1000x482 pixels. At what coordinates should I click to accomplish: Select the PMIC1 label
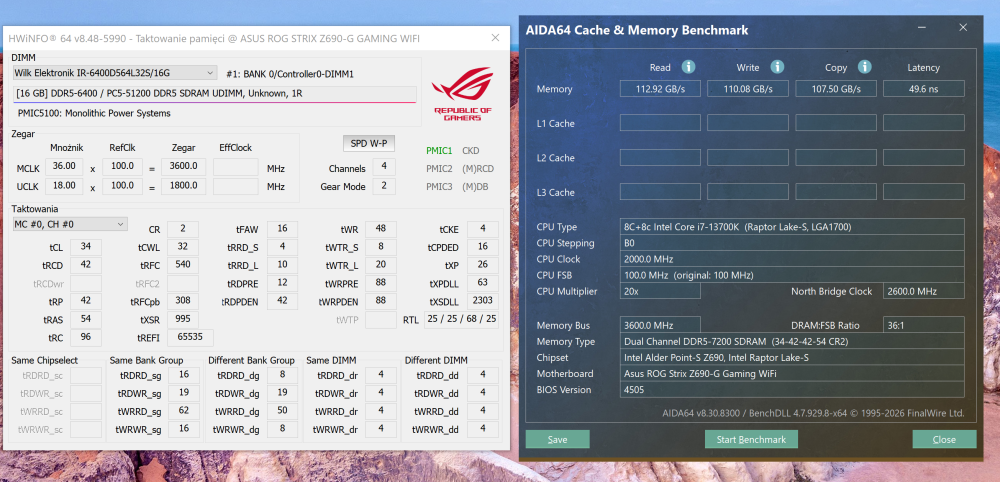[x=439, y=151]
